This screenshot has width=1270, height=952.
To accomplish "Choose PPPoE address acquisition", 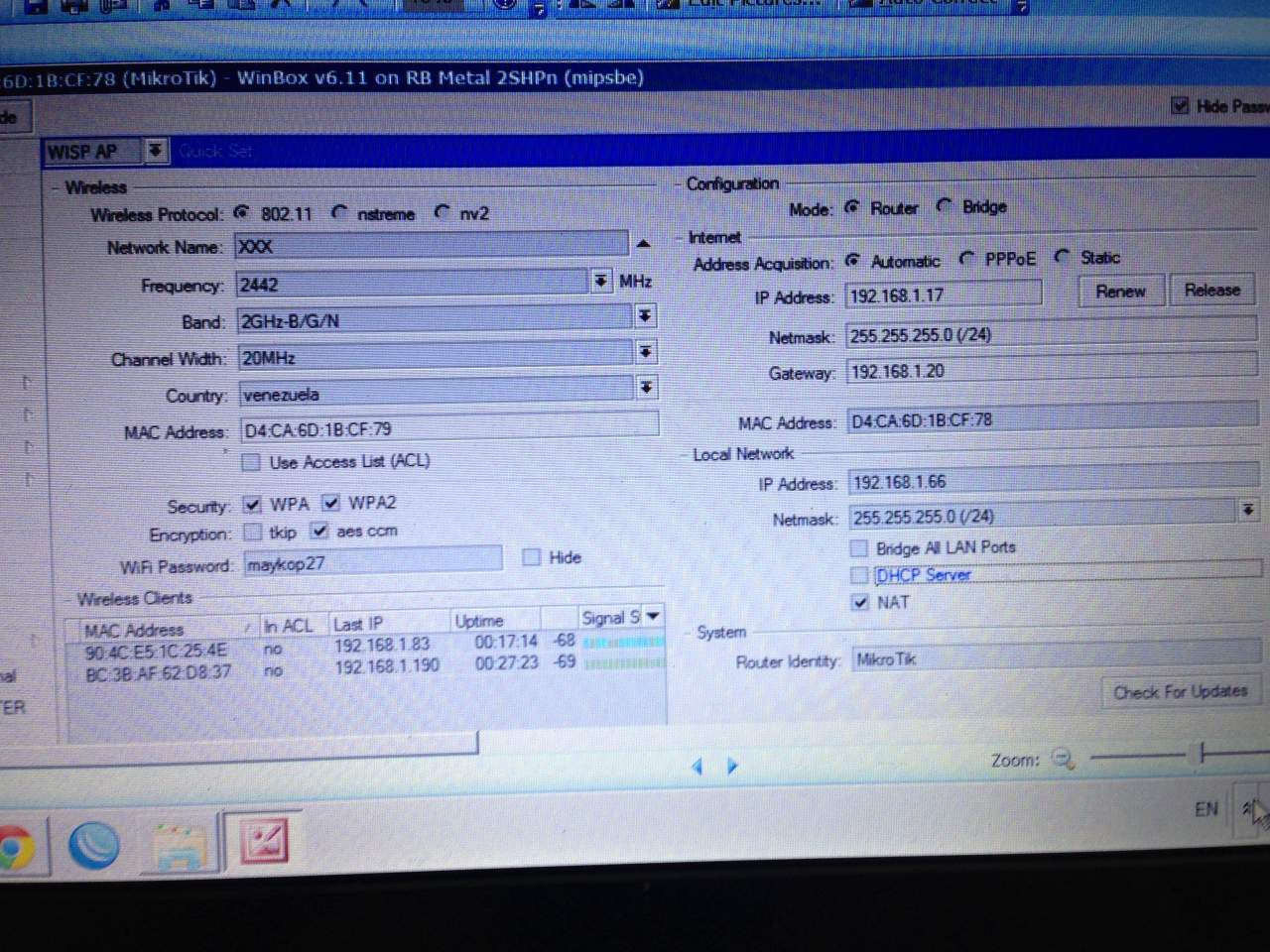I will [x=966, y=258].
